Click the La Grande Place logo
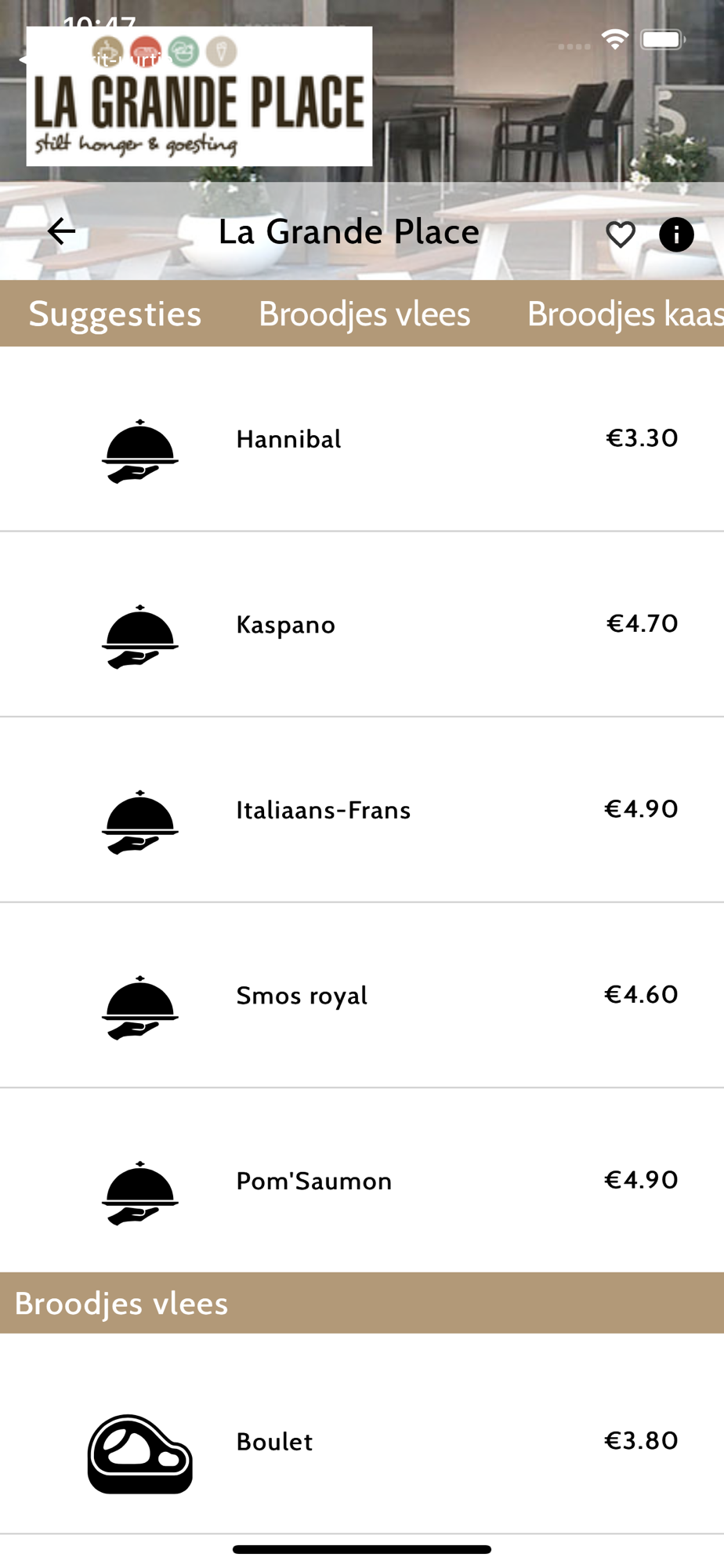Screen dimensions: 724x1568 [x=199, y=96]
